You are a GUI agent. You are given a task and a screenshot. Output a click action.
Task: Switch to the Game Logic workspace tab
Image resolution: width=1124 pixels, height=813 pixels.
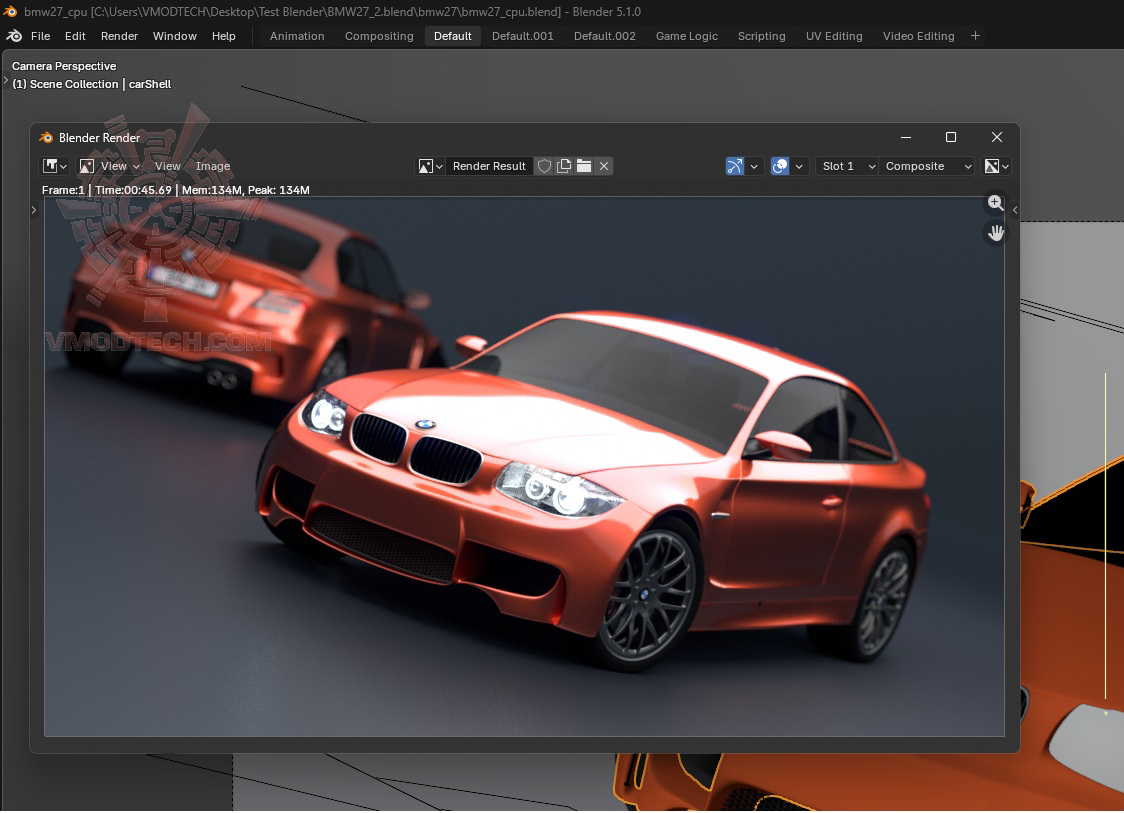[x=686, y=36]
